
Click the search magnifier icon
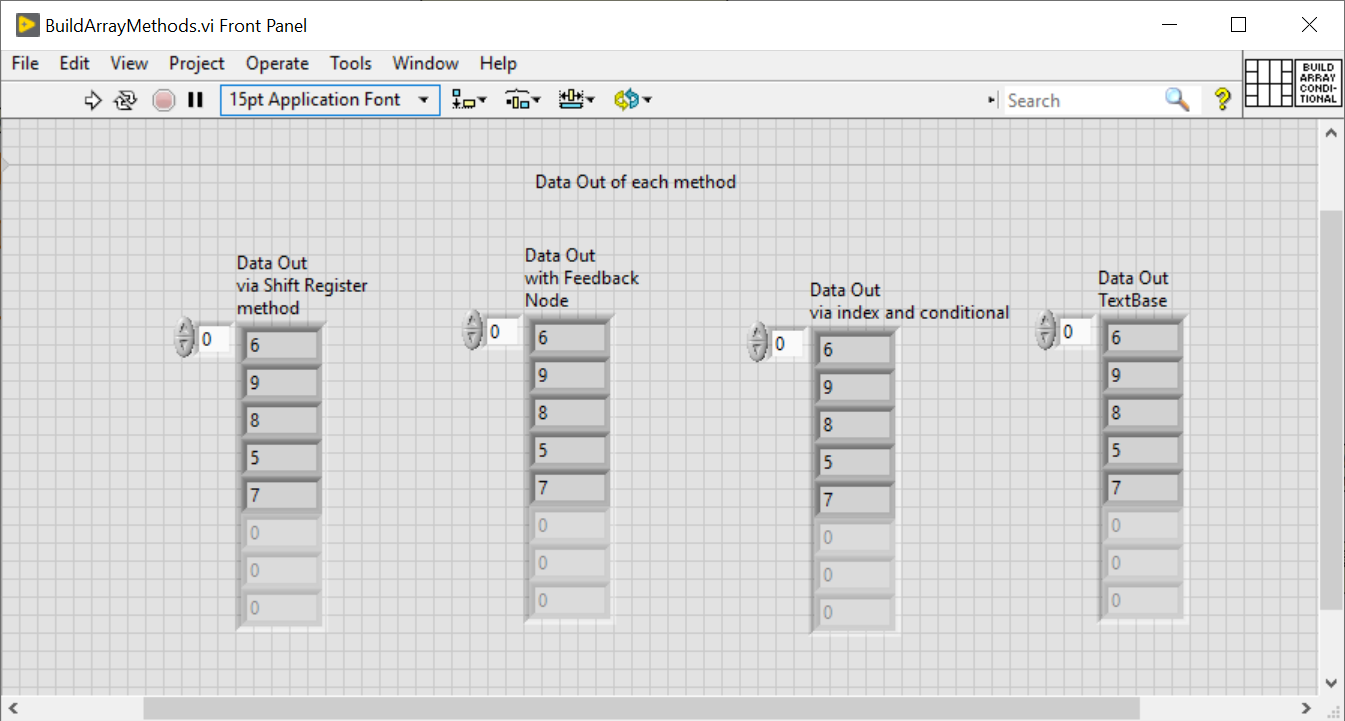click(x=1178, y=100)
